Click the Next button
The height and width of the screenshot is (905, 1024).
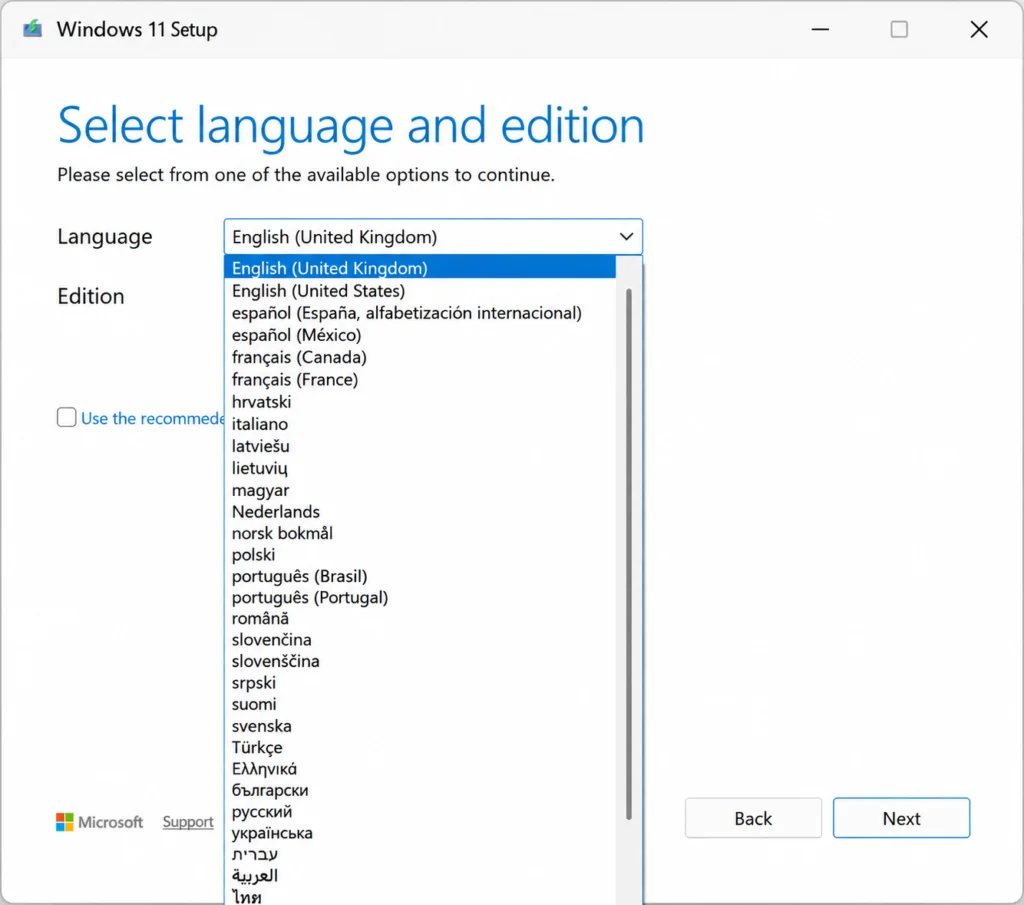(901, 818)
